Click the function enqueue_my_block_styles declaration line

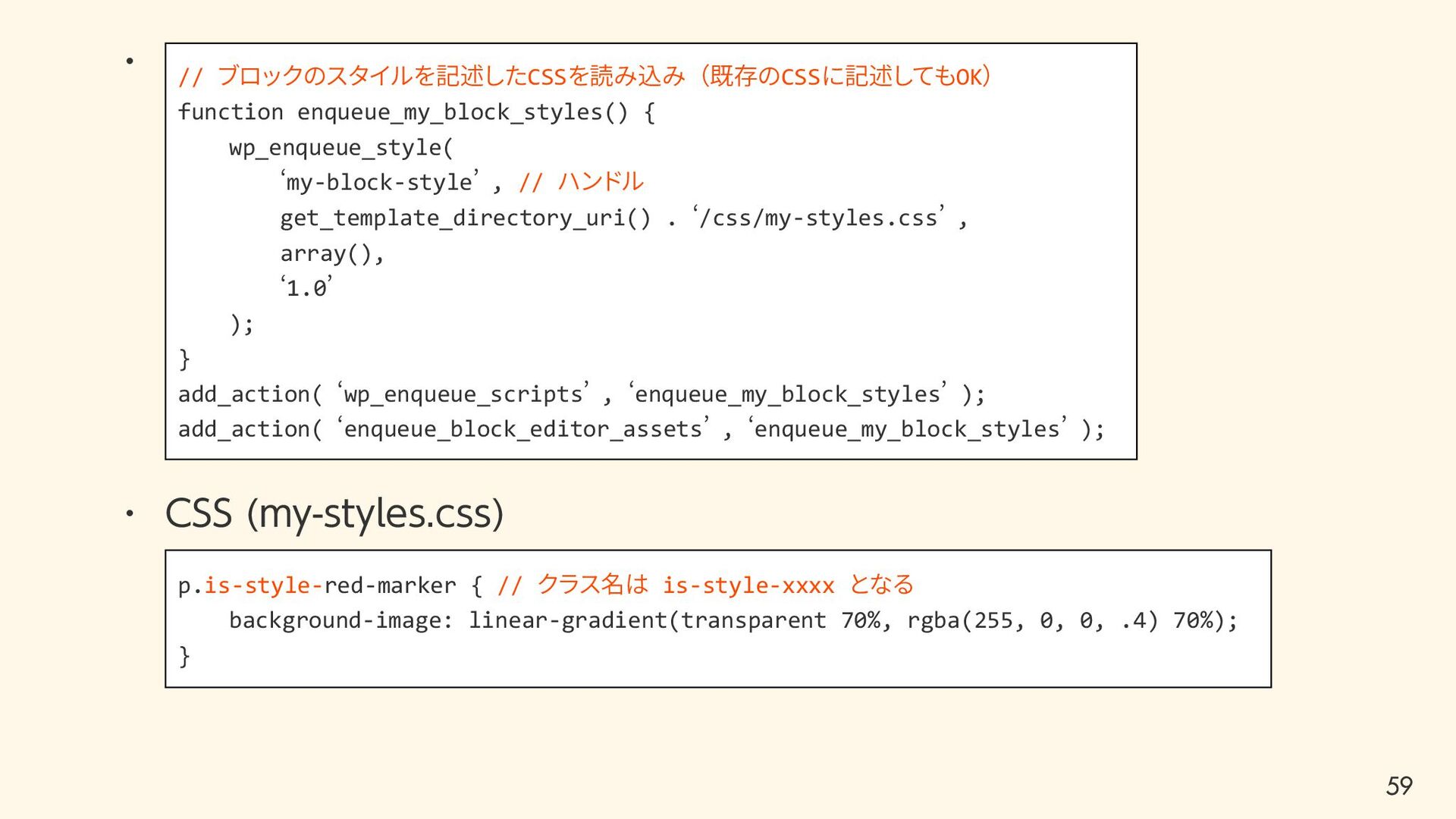(416, 112)
